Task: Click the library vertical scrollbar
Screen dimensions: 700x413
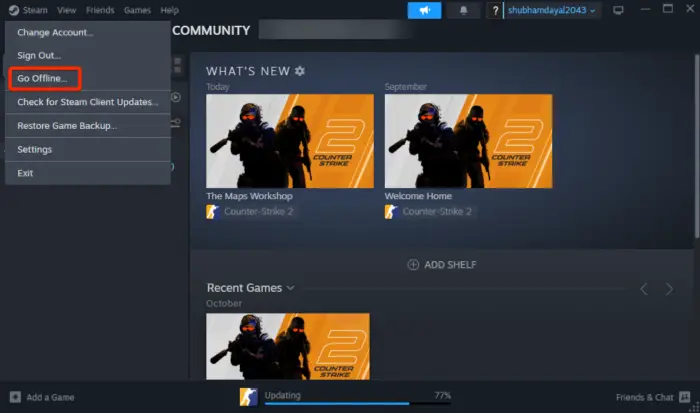Action: point(697,148)
